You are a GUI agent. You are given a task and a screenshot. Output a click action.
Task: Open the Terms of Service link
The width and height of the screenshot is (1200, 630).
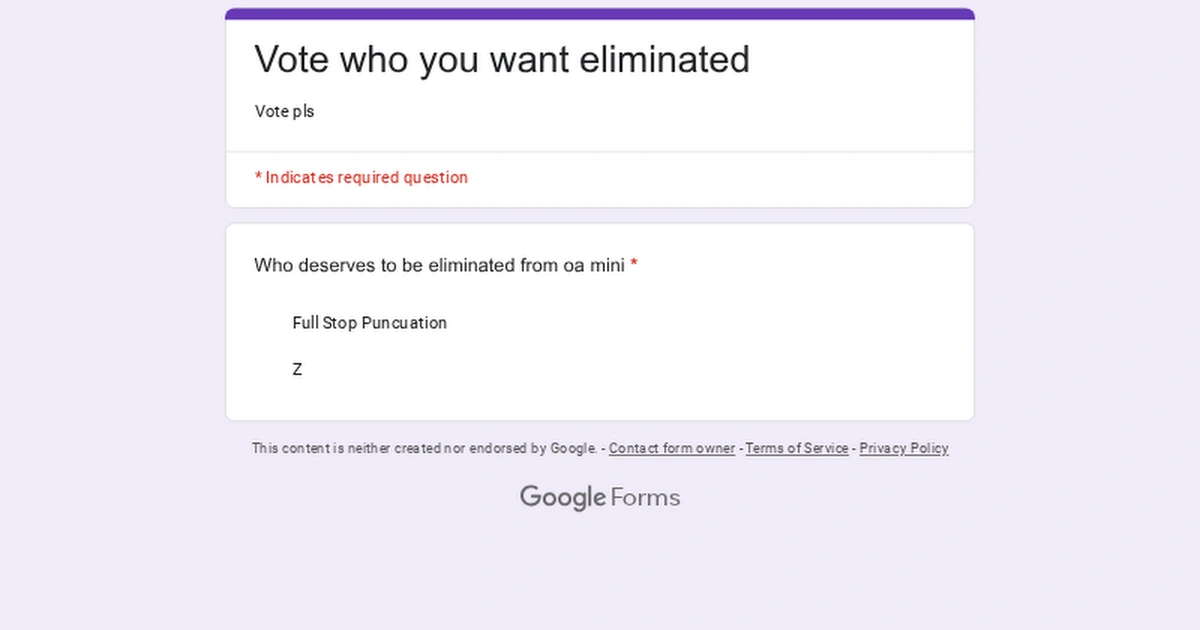[797, 449]
